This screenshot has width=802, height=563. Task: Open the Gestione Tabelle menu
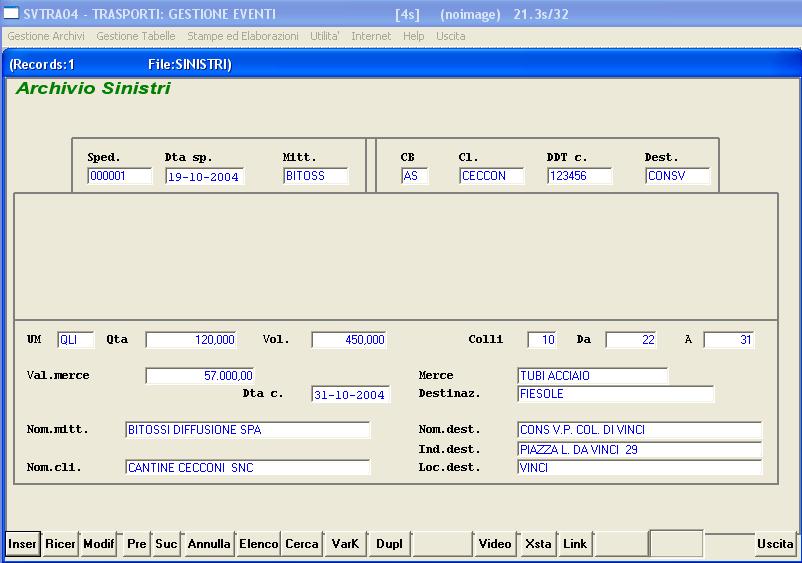pyautogui.click(x=136, y=36)
